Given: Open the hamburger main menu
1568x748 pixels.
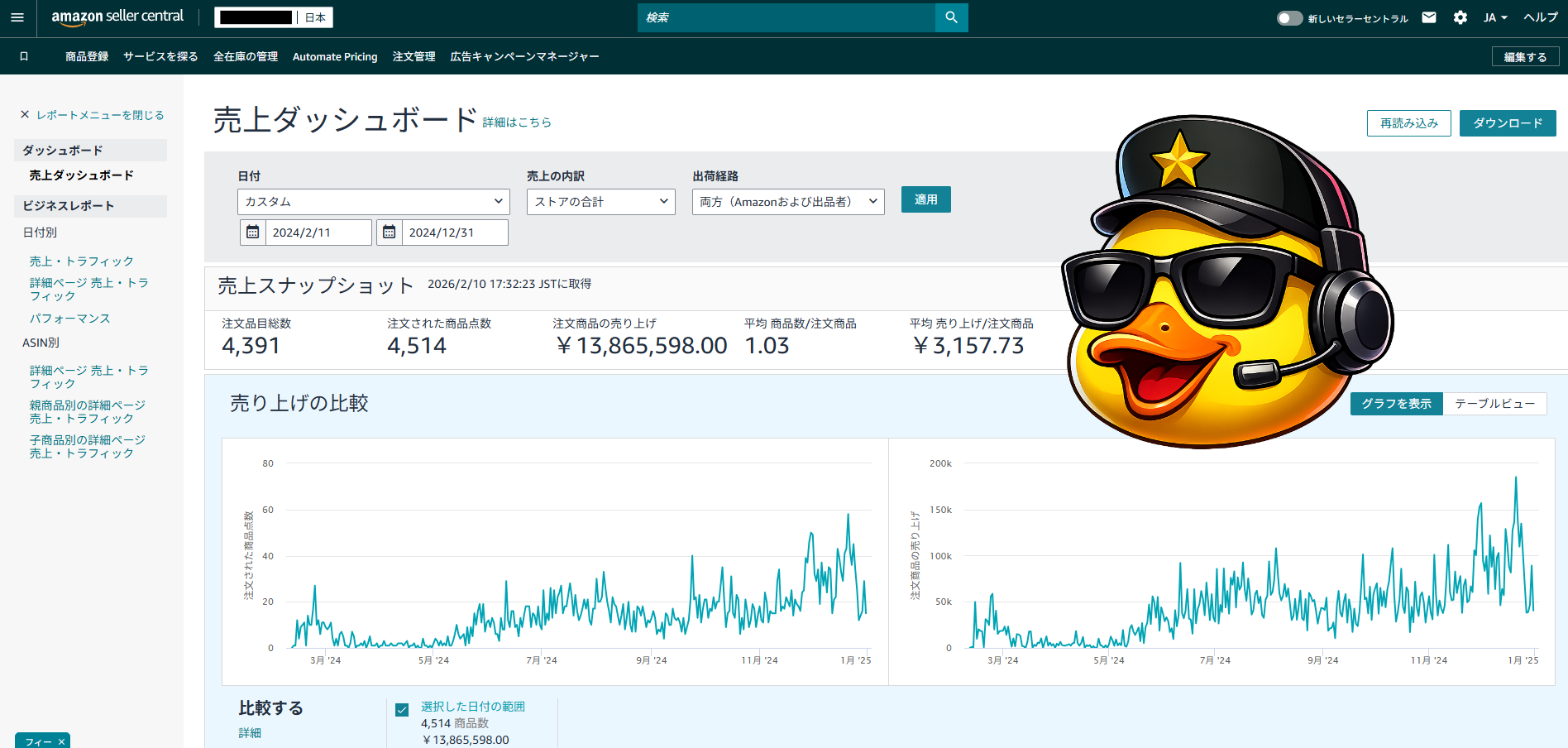Looking at the screenshot, I should [17, 17].
